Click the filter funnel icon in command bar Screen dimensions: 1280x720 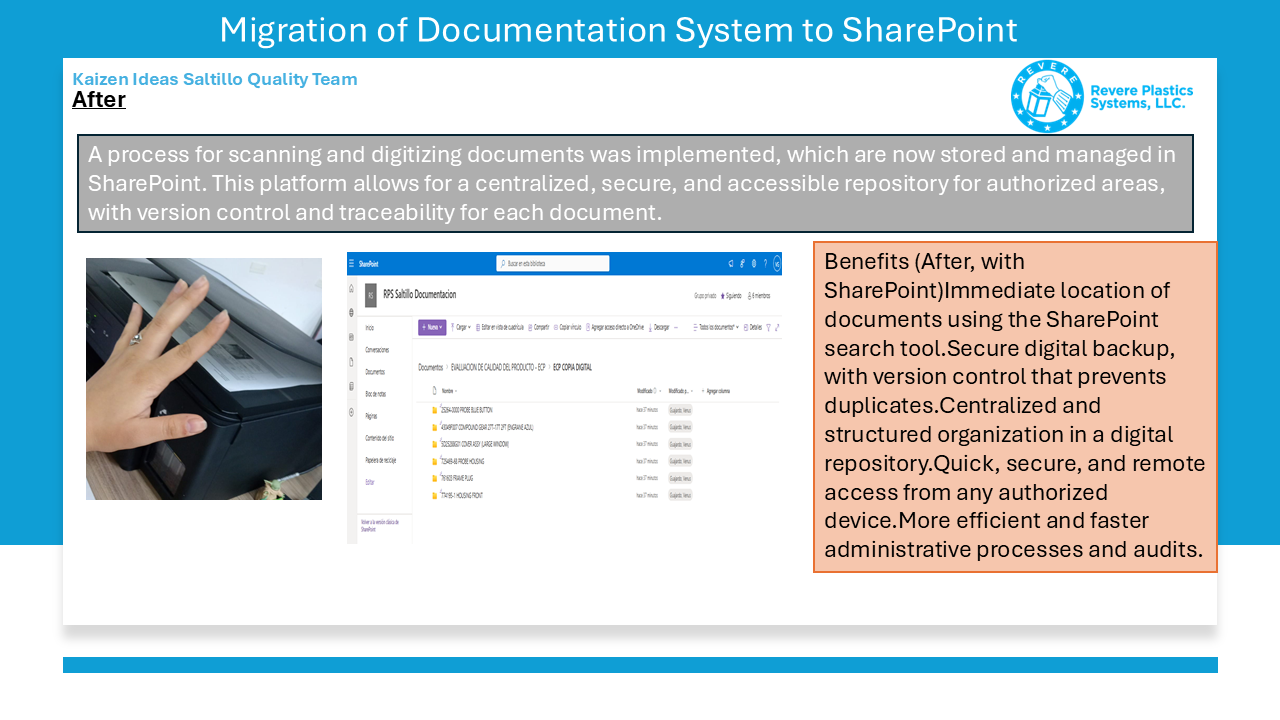(x=768, y=327)
